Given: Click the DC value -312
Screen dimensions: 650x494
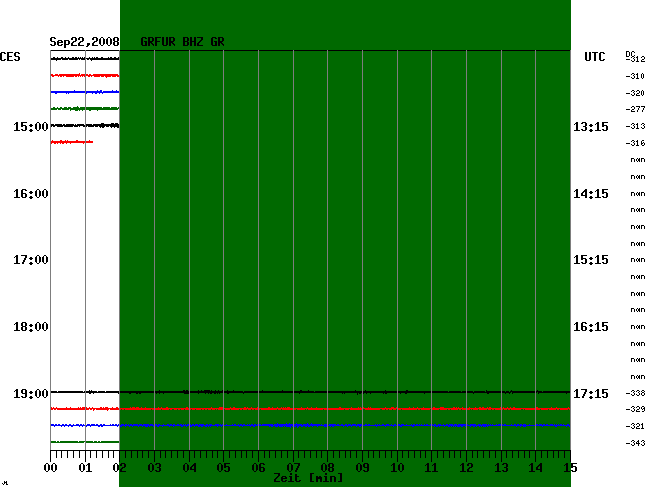Looking at the screenshot, I should click(x=635, y=59).
